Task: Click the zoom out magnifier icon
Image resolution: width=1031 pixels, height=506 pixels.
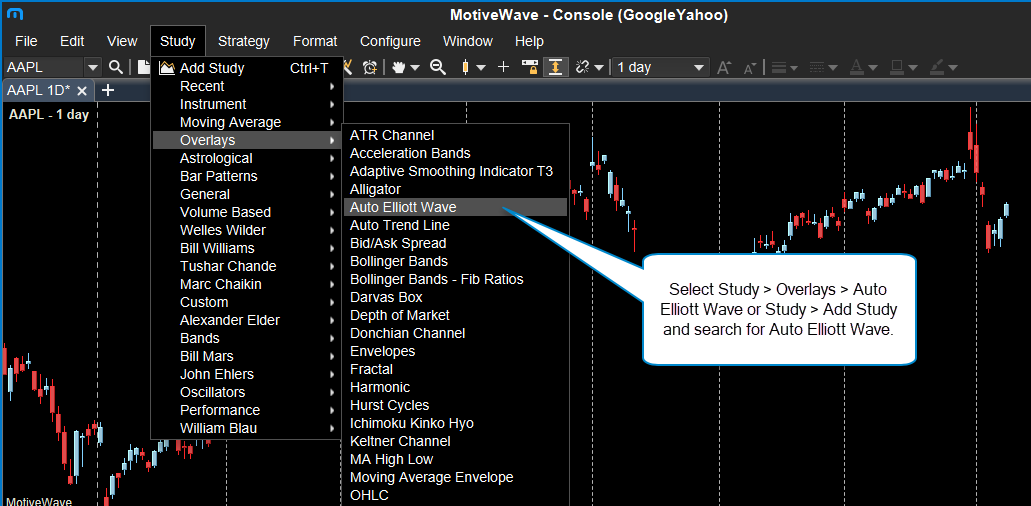Action: (437, 67)
